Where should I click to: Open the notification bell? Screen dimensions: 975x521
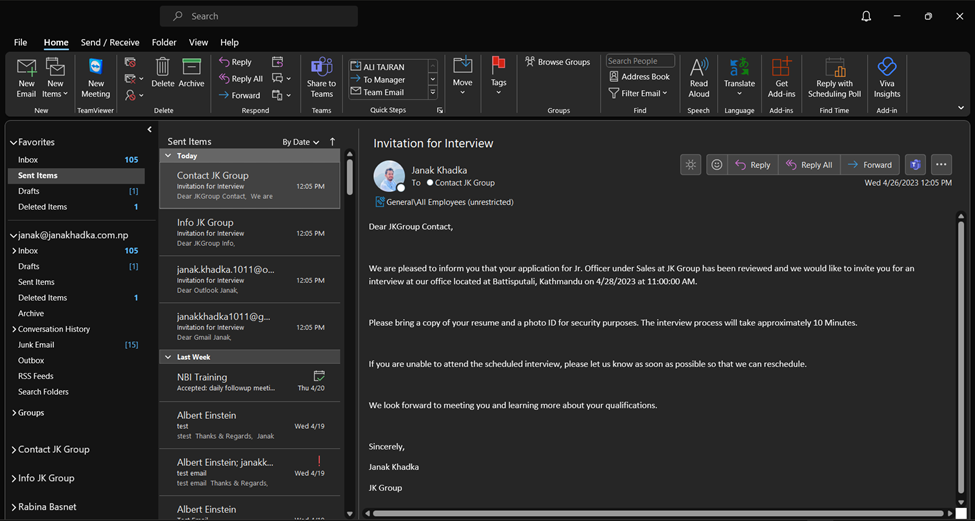[866, 17]
